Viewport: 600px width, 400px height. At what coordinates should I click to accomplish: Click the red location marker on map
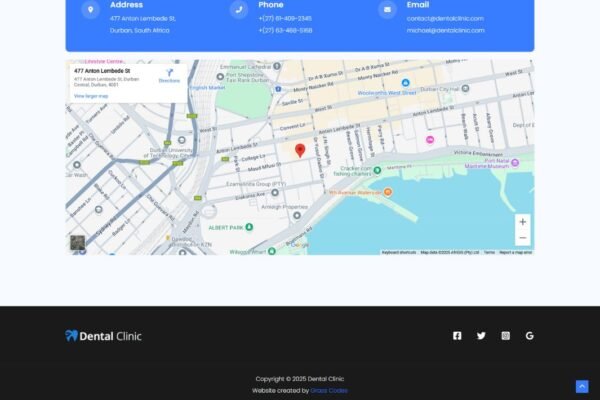point(300,150)
